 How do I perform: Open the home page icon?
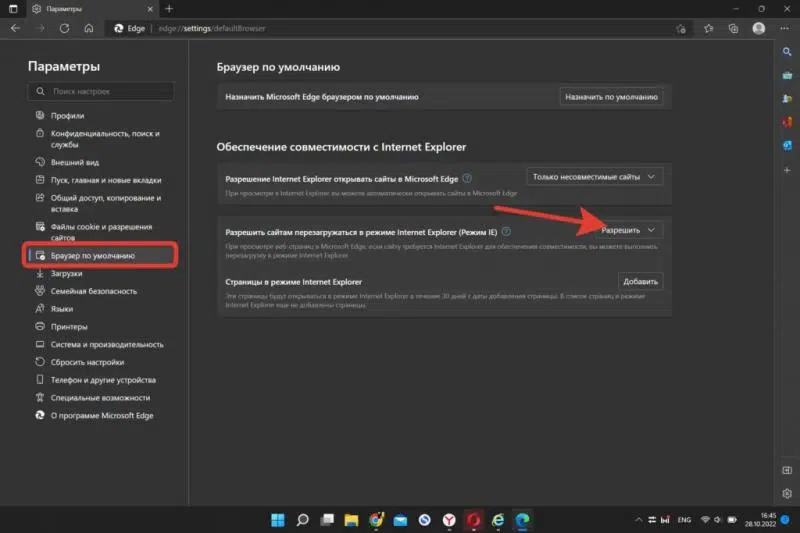point(89,28)
